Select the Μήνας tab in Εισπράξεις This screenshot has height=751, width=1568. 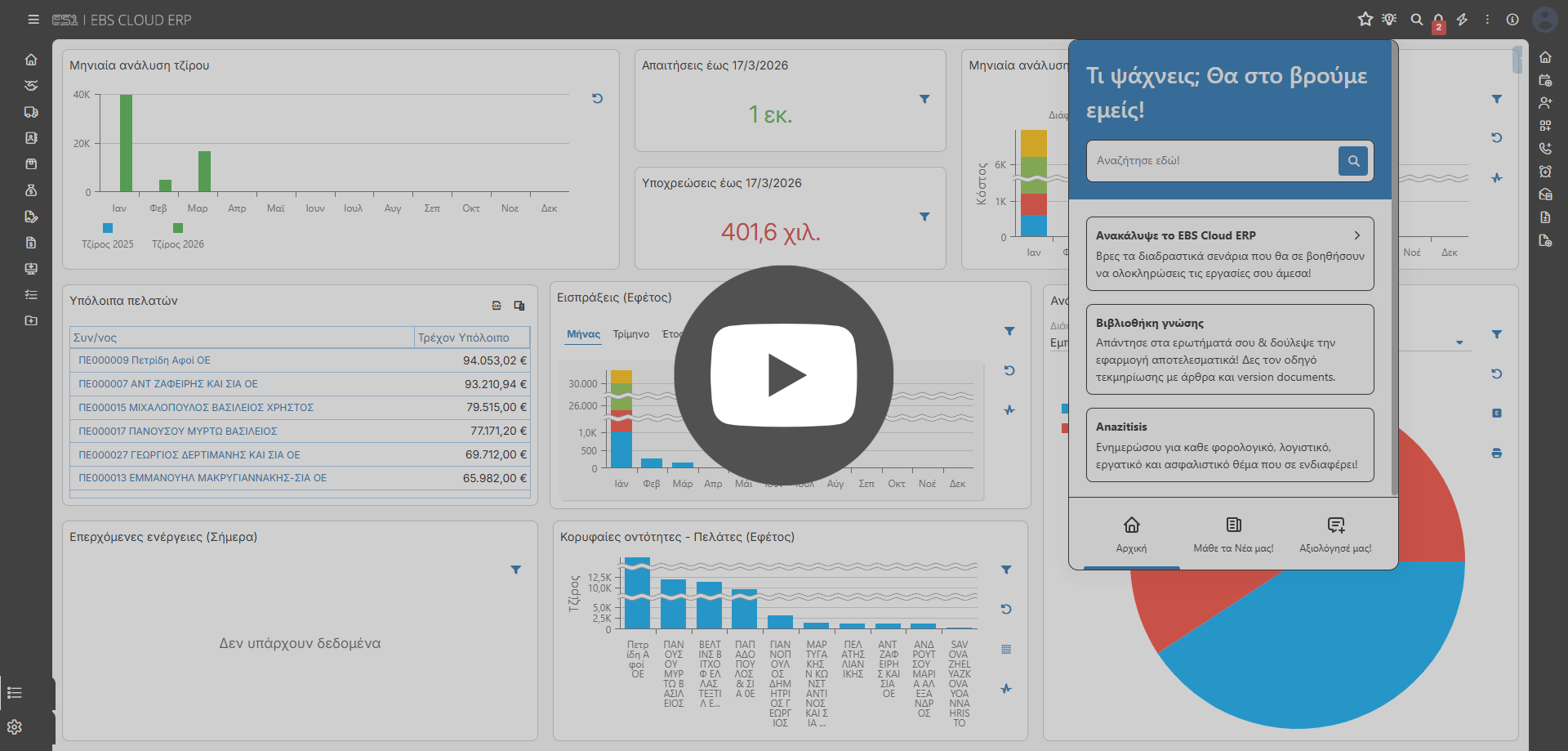[583, 334]
